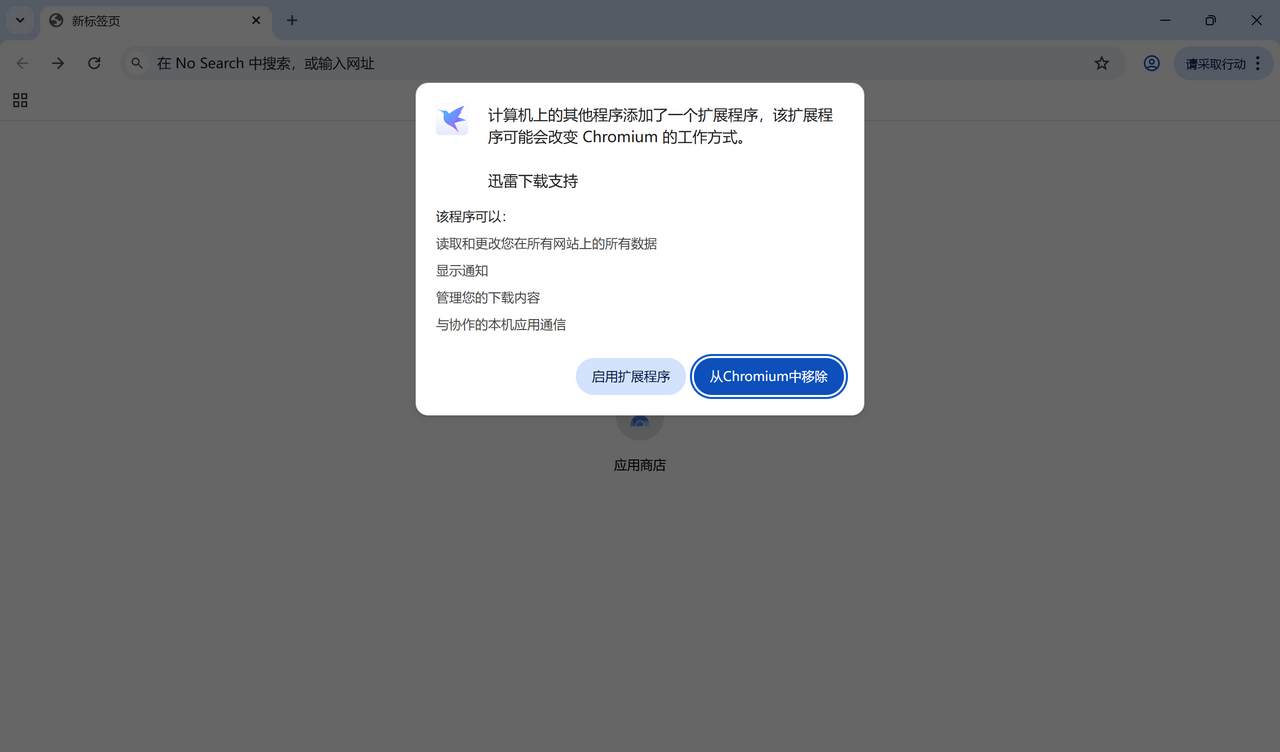Click the forward navigation arrow
Viewport: 1280px width, 752px height.
point(58,62)
